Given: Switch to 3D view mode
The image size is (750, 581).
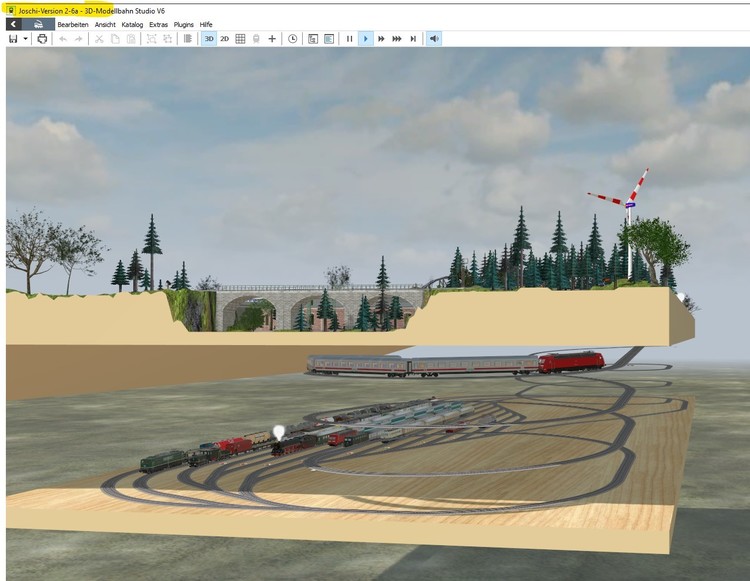Looking at the screenshot, I should (209, 39).
